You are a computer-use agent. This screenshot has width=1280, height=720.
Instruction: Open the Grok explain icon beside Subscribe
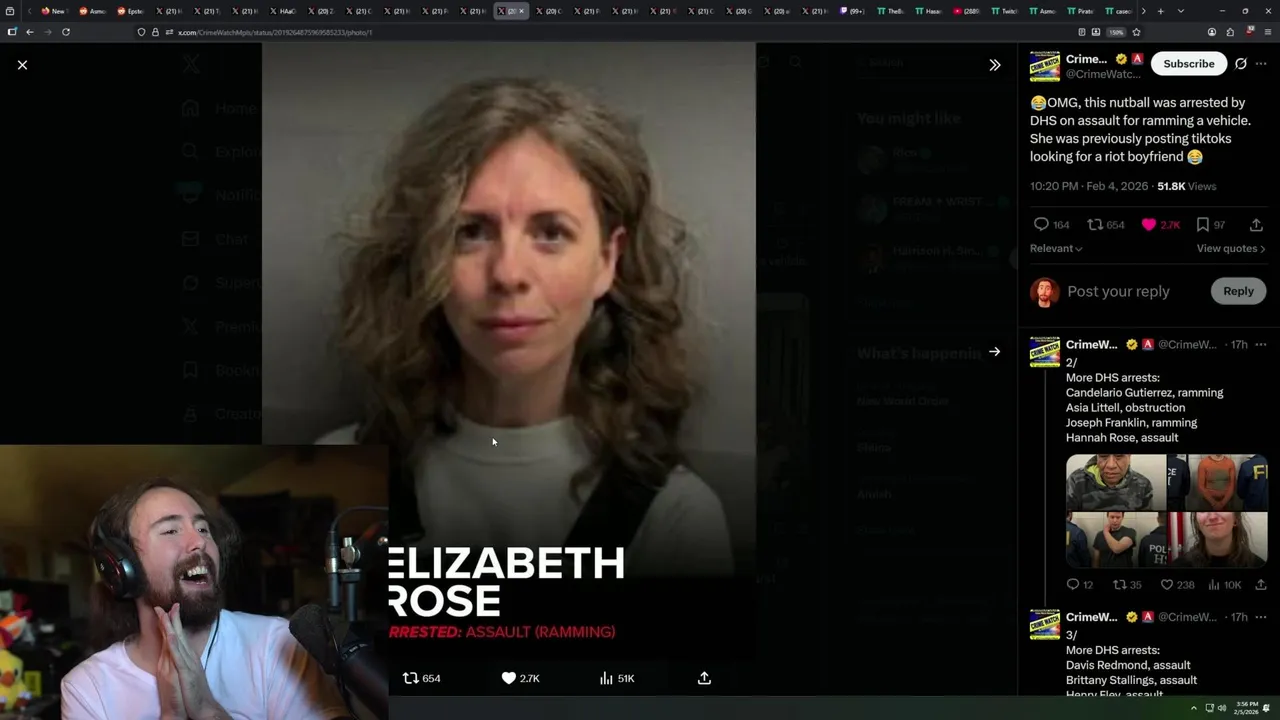point(1241,64)
